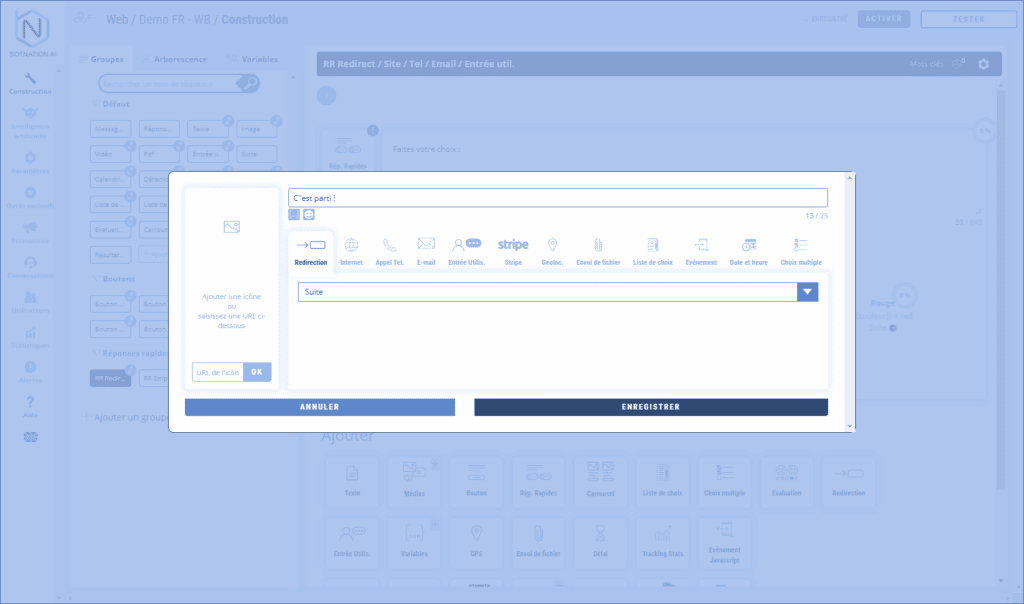
Task: Open the emoji picker below the text field
Action: [309, 214]
